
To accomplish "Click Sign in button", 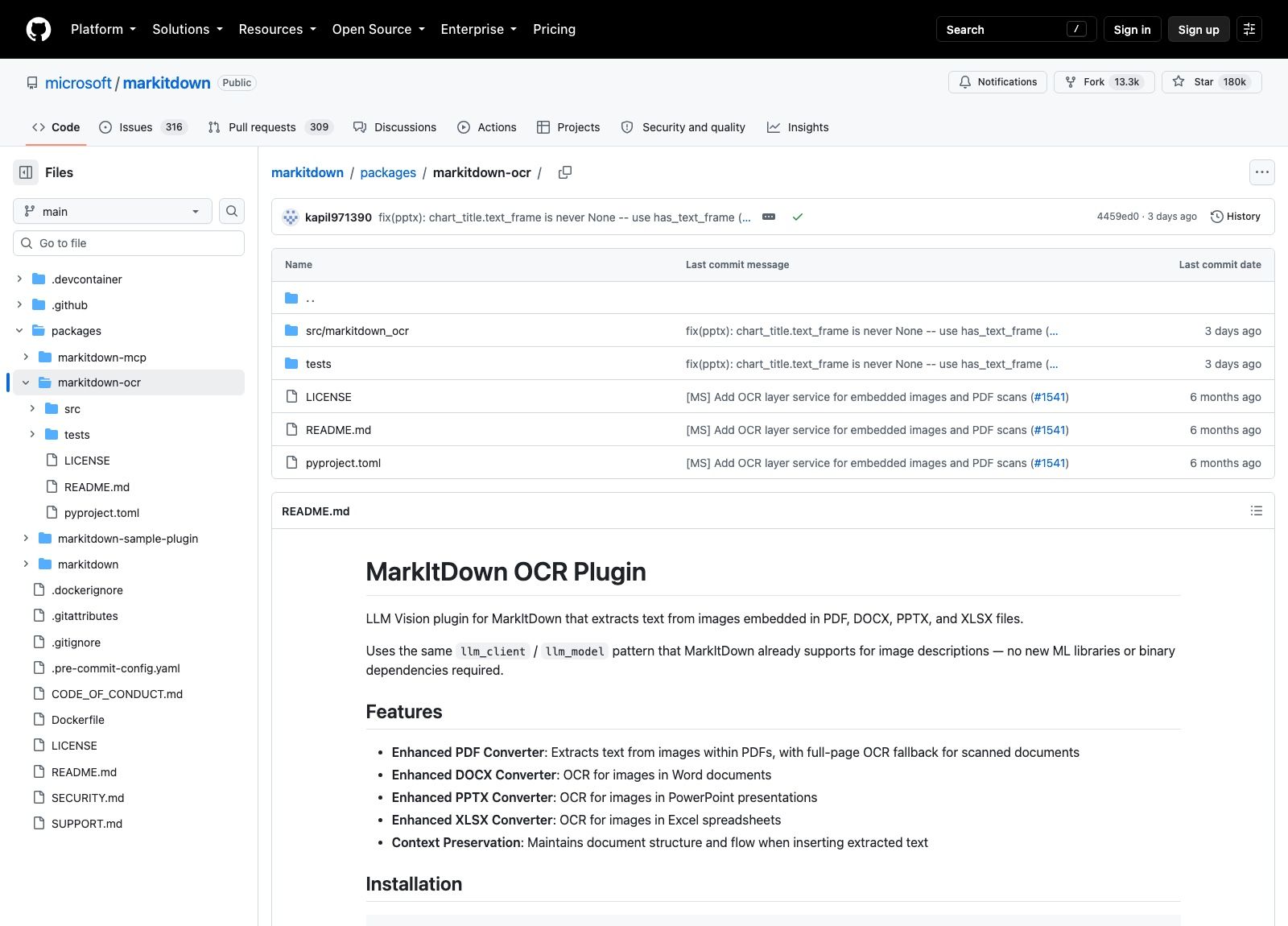I will (1132, 29).
